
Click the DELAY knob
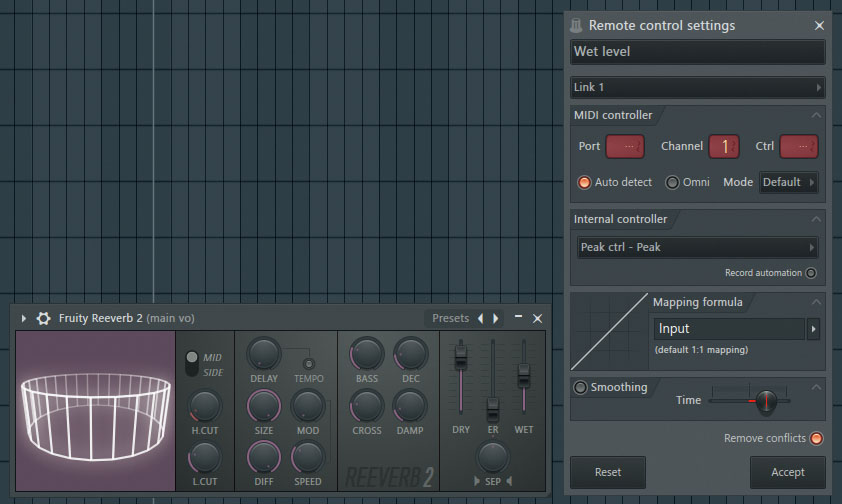tap(264, 354)
